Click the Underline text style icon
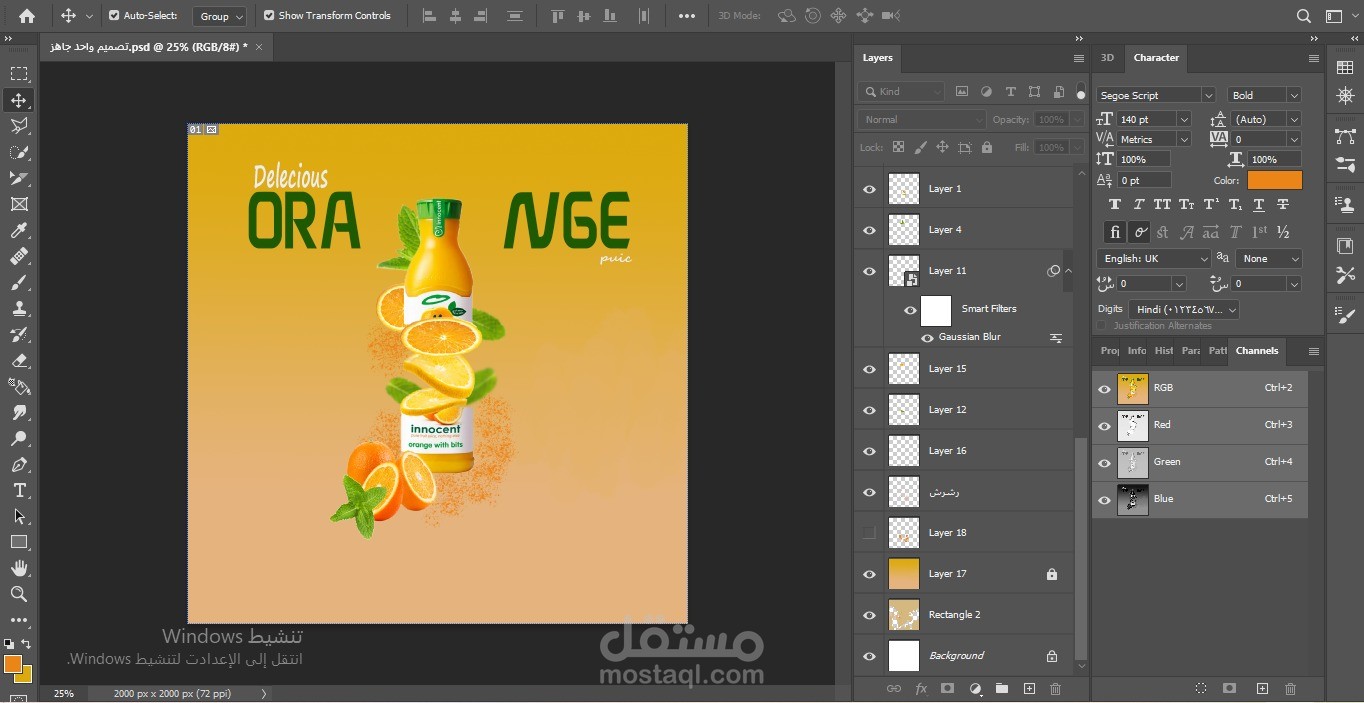Screen dimensions: 1364x703 pyautogui.click(x=1258, y=204)
